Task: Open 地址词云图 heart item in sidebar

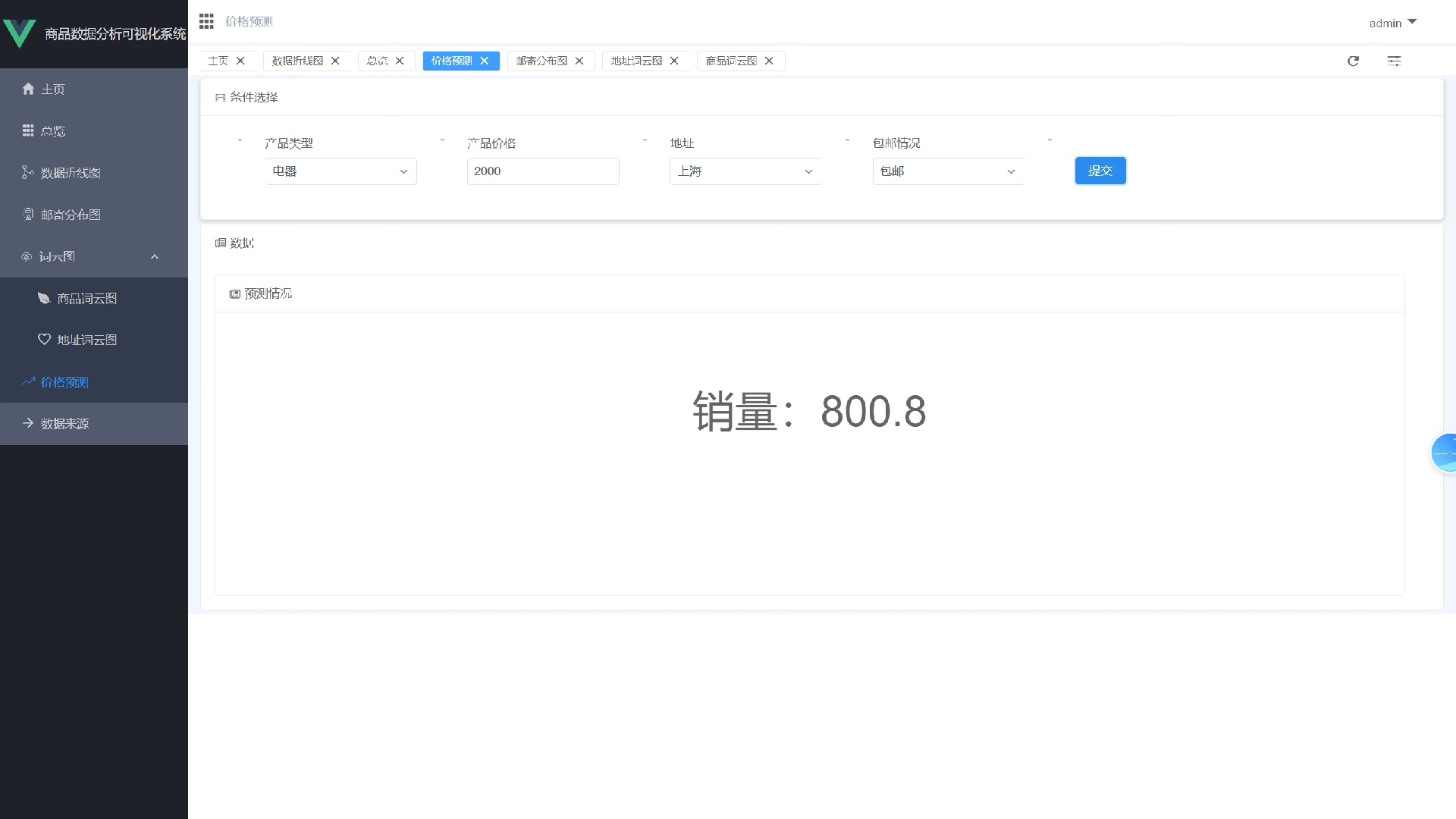Action: click(86, 340)
